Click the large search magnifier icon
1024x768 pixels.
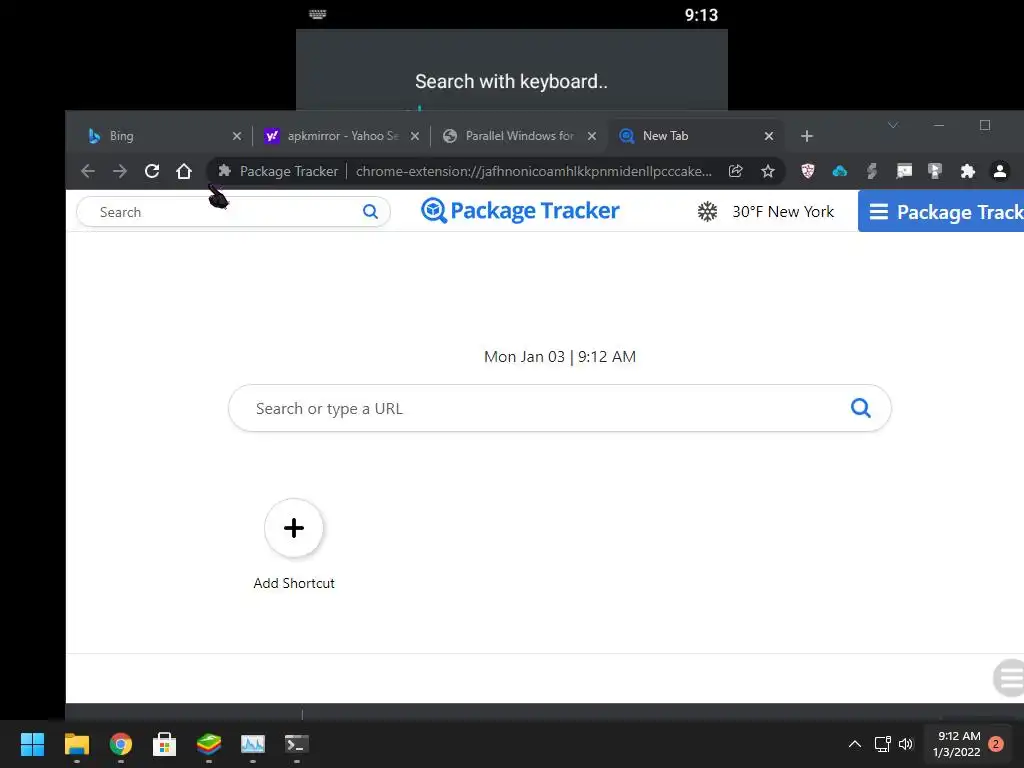(861, 408)
